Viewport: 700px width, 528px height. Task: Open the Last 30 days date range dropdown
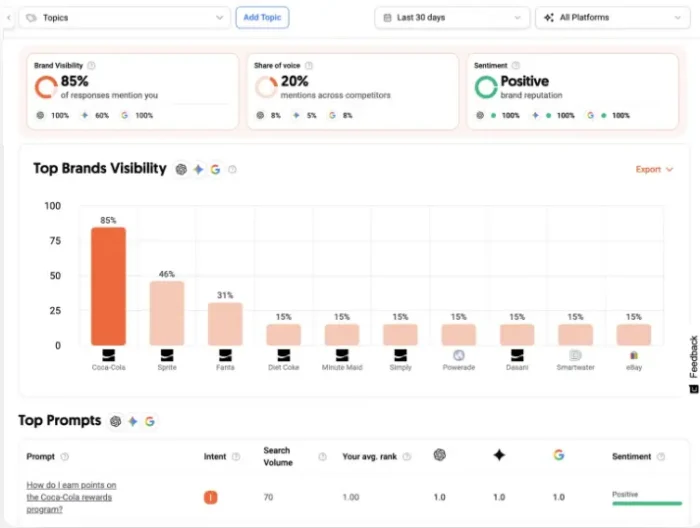pyautogui.click(x=452, y=18)
